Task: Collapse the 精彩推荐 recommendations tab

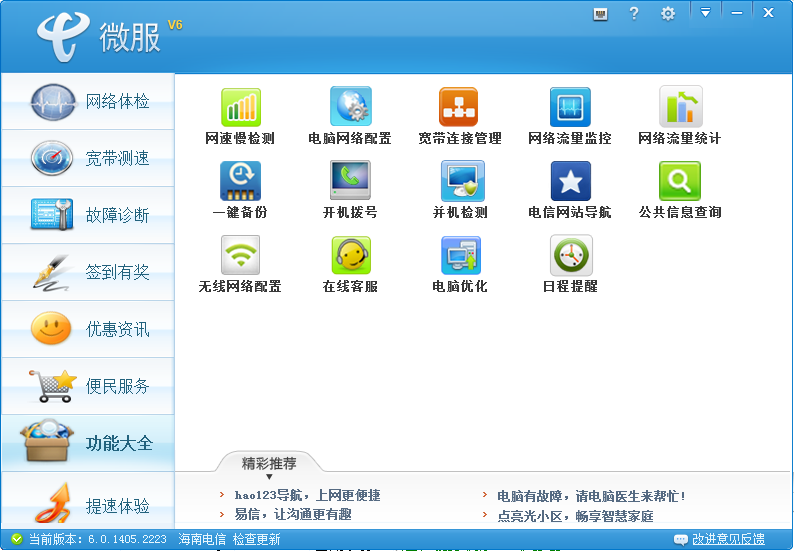Action: pyautogui.click(x=269, y=465)
